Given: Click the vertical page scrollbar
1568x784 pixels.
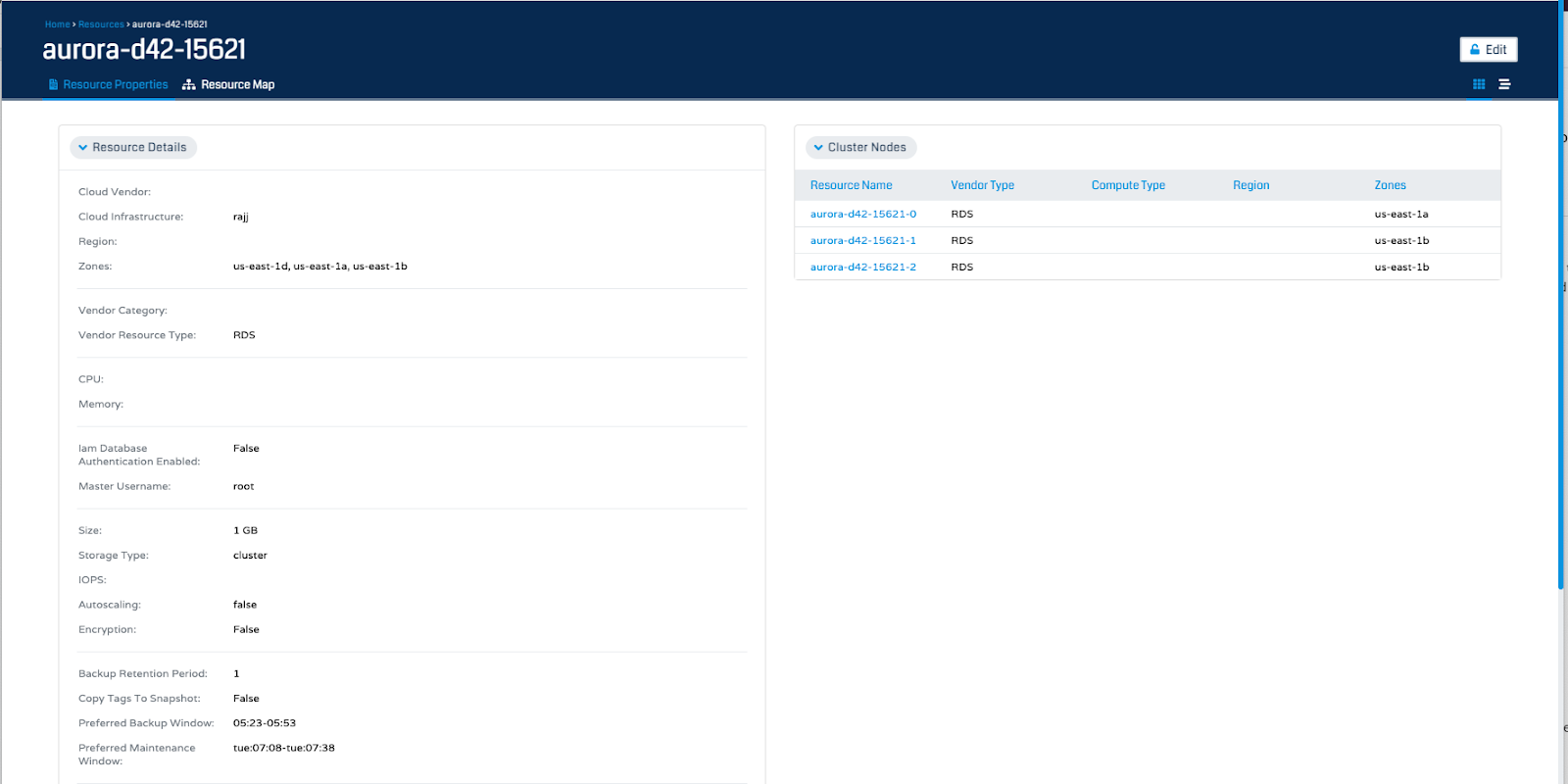Looking at the screenshot, I should pyautogui.click(x=1562, y=294).
